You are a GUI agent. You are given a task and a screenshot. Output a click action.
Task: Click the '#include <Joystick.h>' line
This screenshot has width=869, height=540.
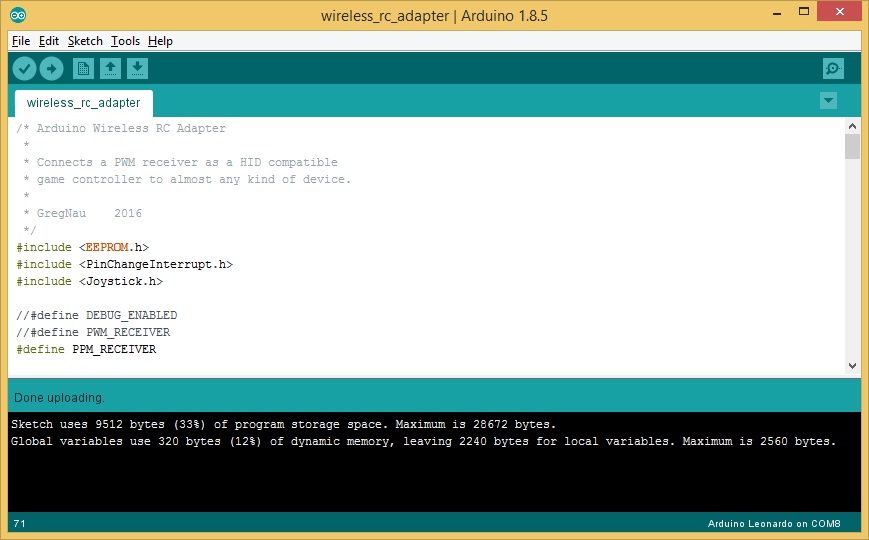coord(90,282)
